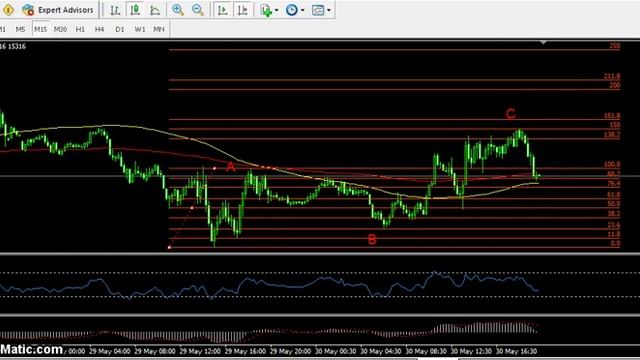The image size is (640, 360).
Task: Select the D1 timeframe
Action: point(120,29)
